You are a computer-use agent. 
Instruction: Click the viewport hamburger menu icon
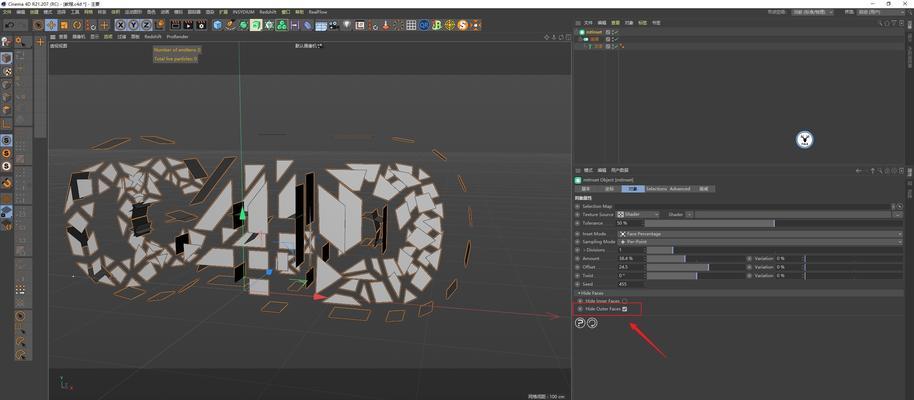(54, 36)
